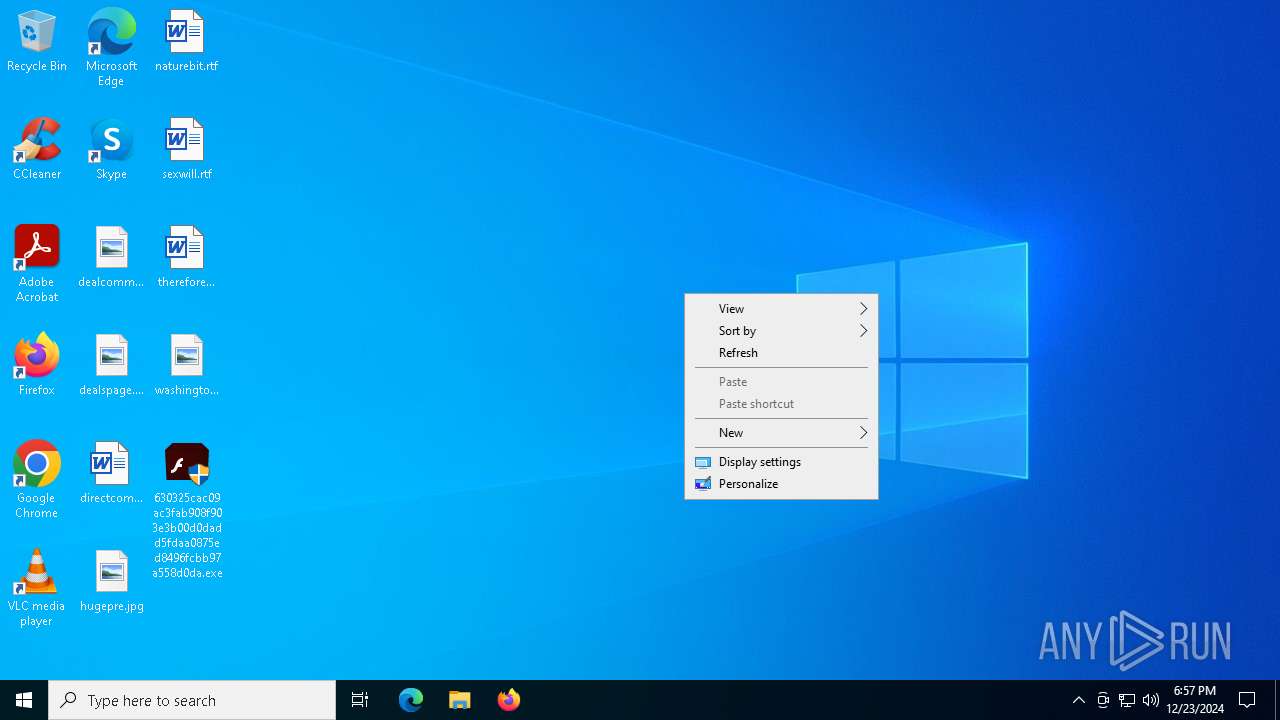Open the Windows Start menu
Image resolution: width=1280 pixels, height=720 pixels.
click(x=24, y=700)
